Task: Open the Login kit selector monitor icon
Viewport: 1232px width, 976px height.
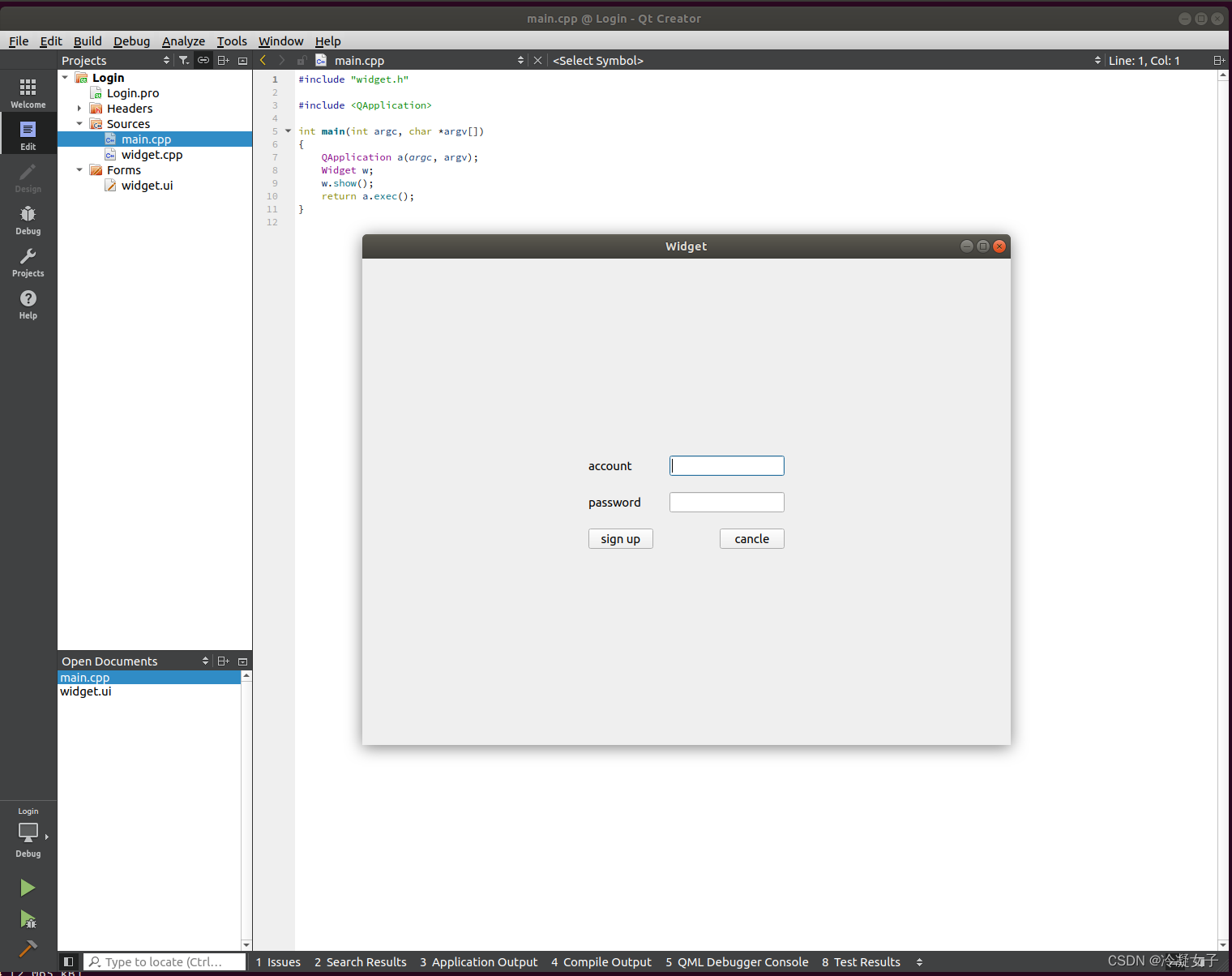Action: pyautogui.click(x=28, y=833)
